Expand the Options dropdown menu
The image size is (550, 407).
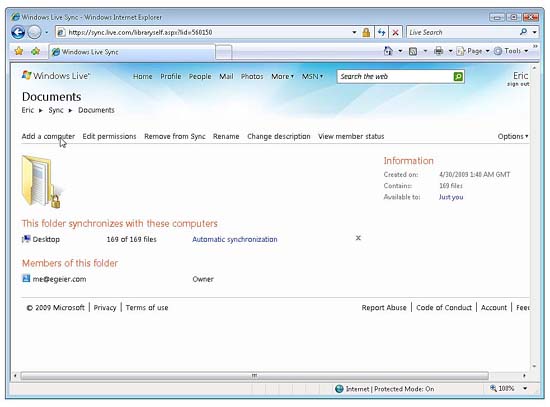[x=513, y=136]
